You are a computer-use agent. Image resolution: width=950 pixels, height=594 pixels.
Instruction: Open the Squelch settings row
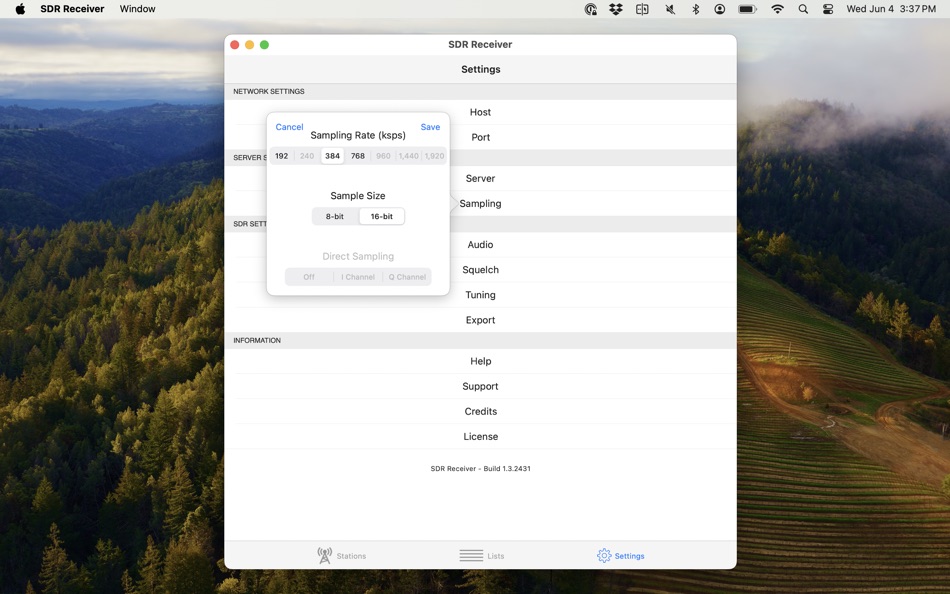point(480,270)
